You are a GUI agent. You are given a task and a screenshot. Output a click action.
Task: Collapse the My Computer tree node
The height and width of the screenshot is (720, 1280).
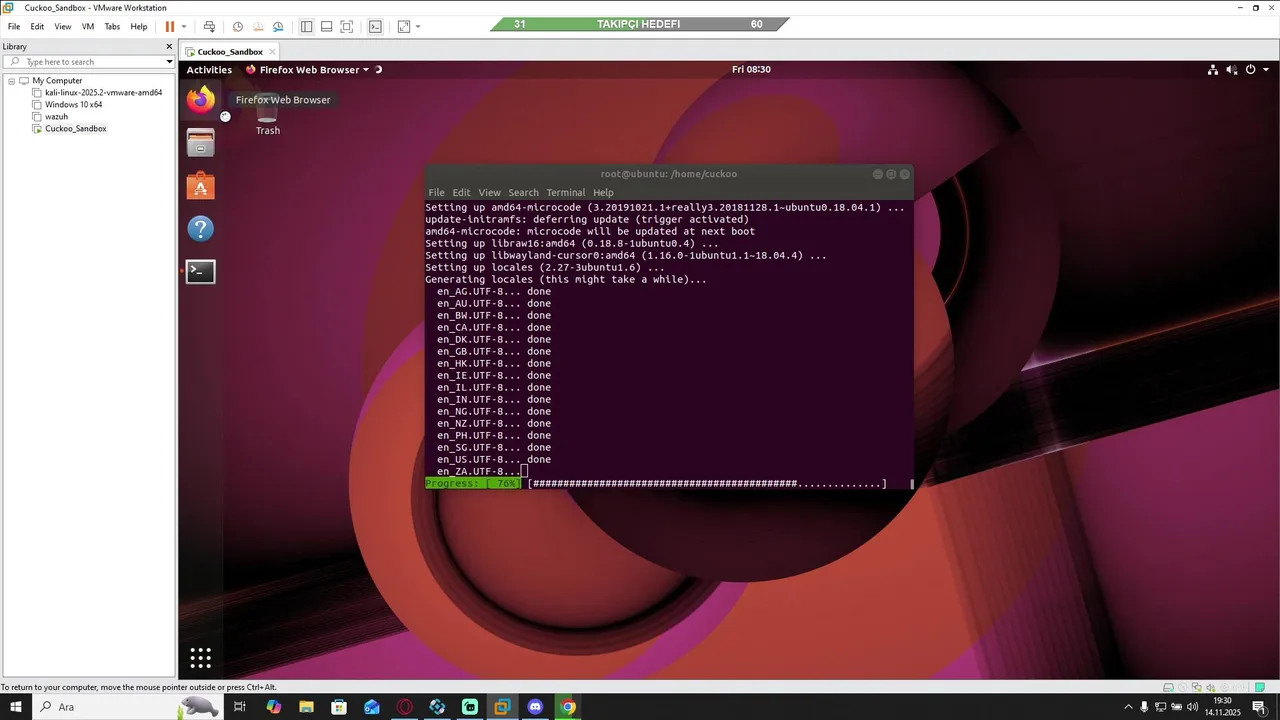point(12,81)
